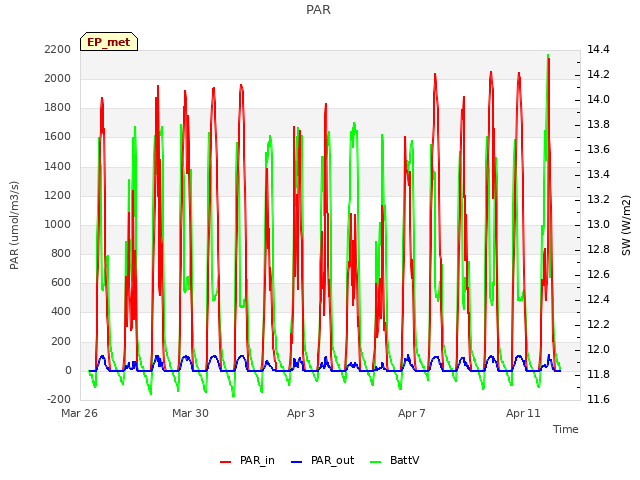Click the red PAR_in legend swatch
Screen dimensions: 640x480
coord(226,462)
